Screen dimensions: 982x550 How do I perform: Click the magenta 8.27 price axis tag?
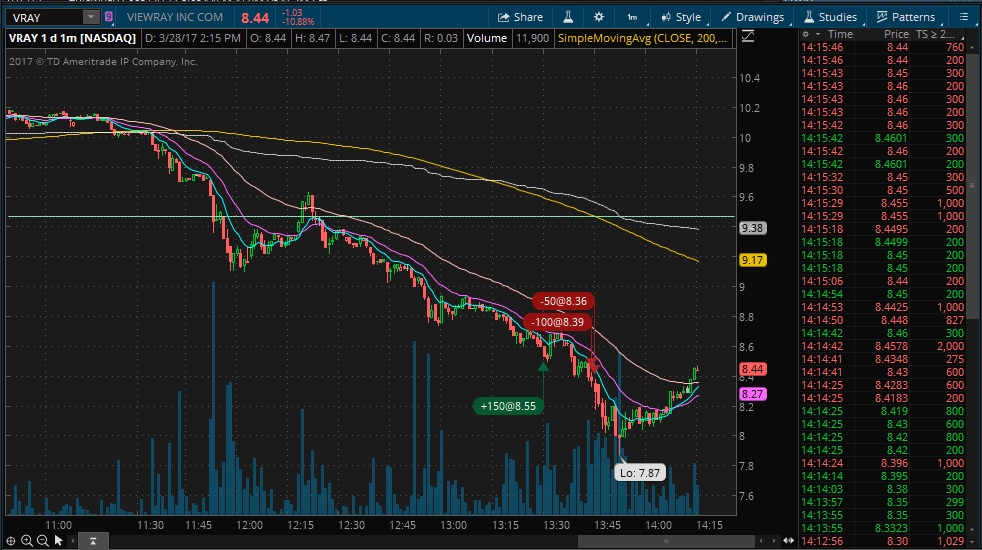[x=752, y=394]
